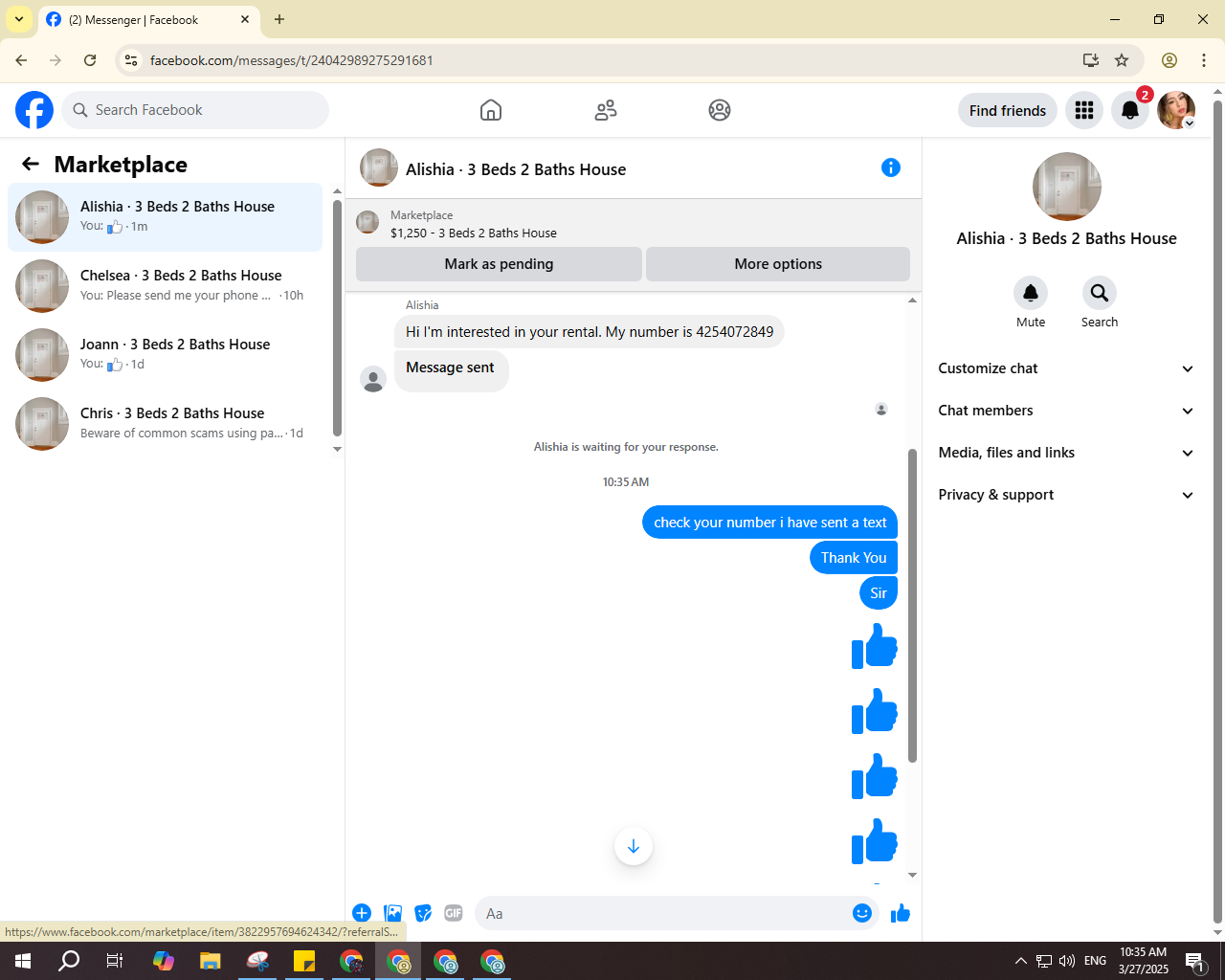1225x980 pixels.
Task: Open File Explorer from the taskbar
Action: (211, 961)
